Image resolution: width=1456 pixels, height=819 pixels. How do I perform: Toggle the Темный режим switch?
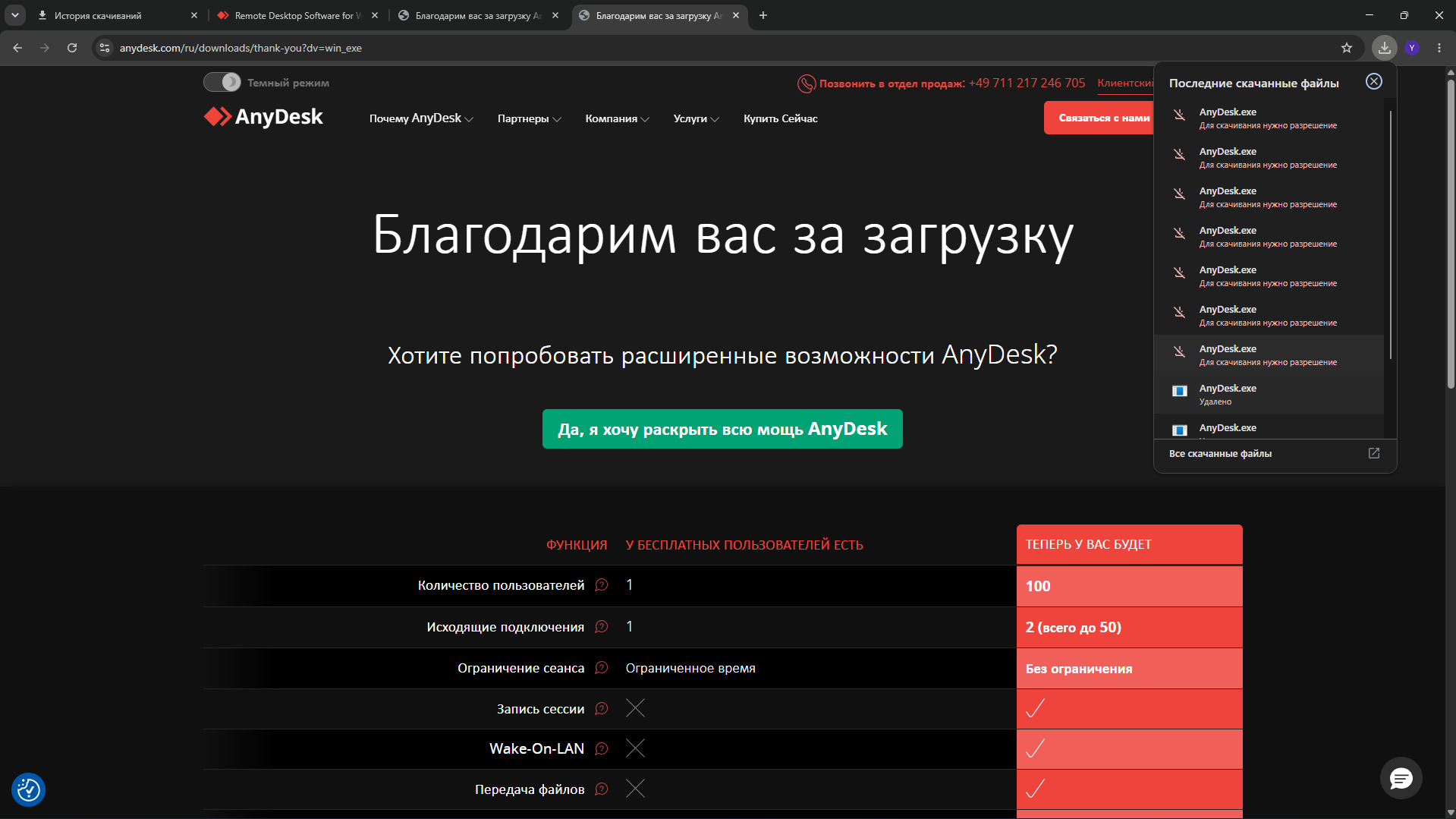coord(222,82)
